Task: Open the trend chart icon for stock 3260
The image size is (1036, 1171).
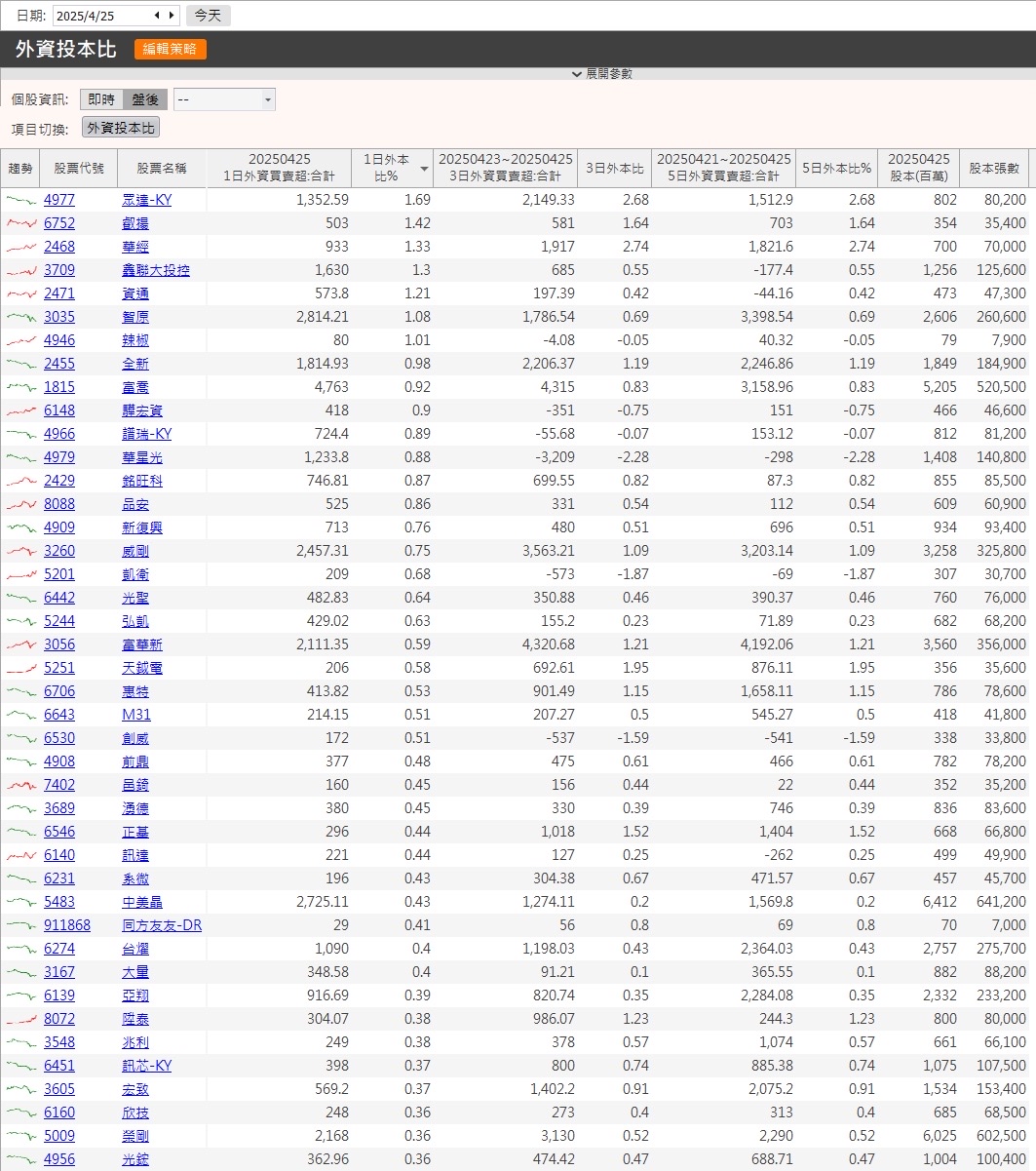Action: click(x=20, y=551)
